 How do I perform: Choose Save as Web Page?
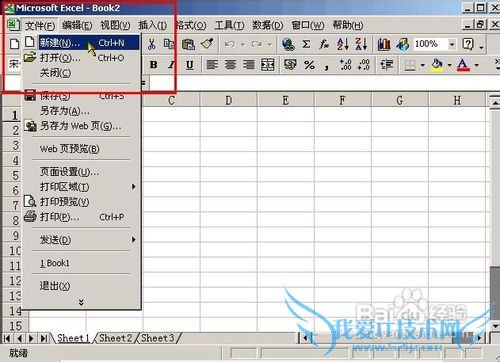tap(81, 126)
